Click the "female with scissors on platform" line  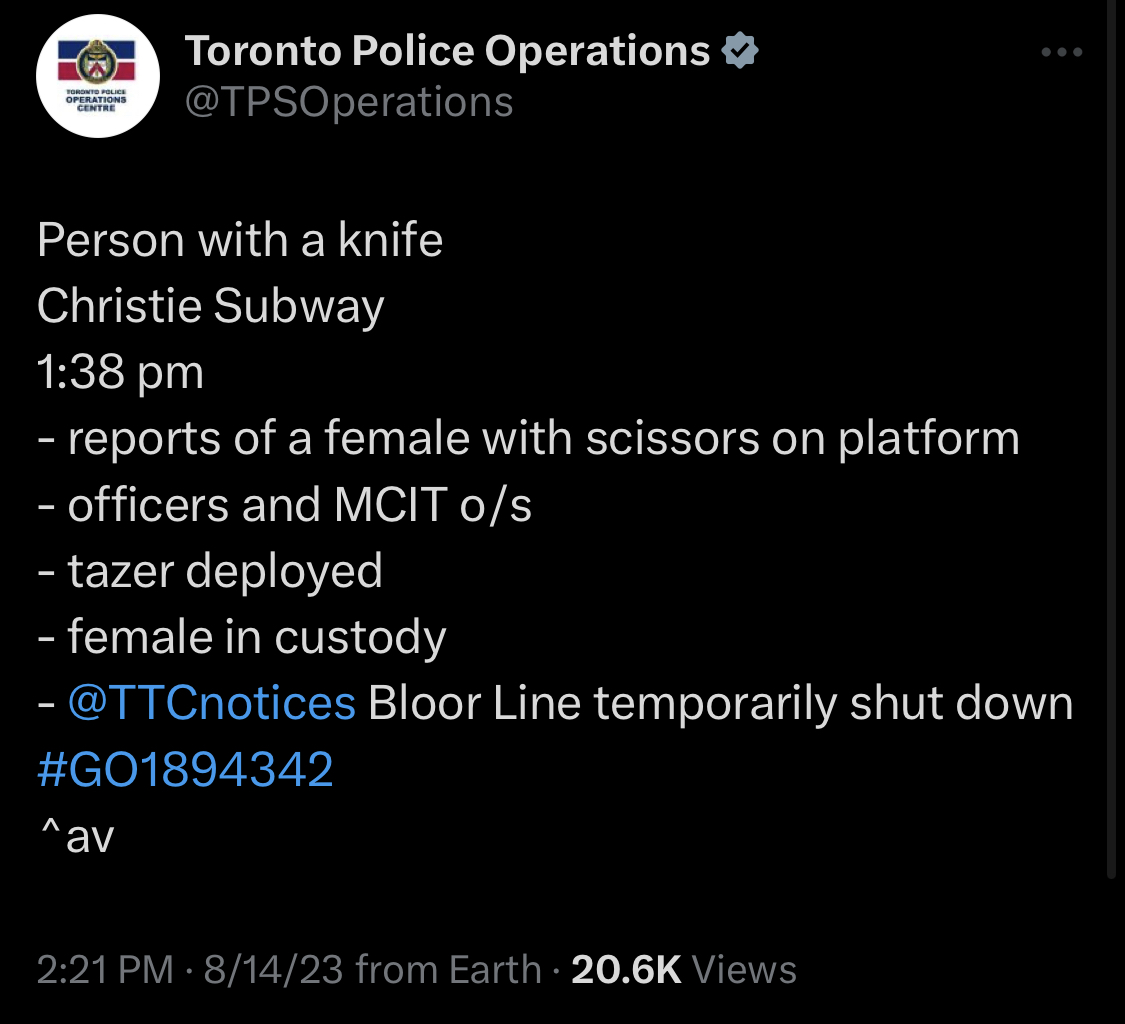543,439
